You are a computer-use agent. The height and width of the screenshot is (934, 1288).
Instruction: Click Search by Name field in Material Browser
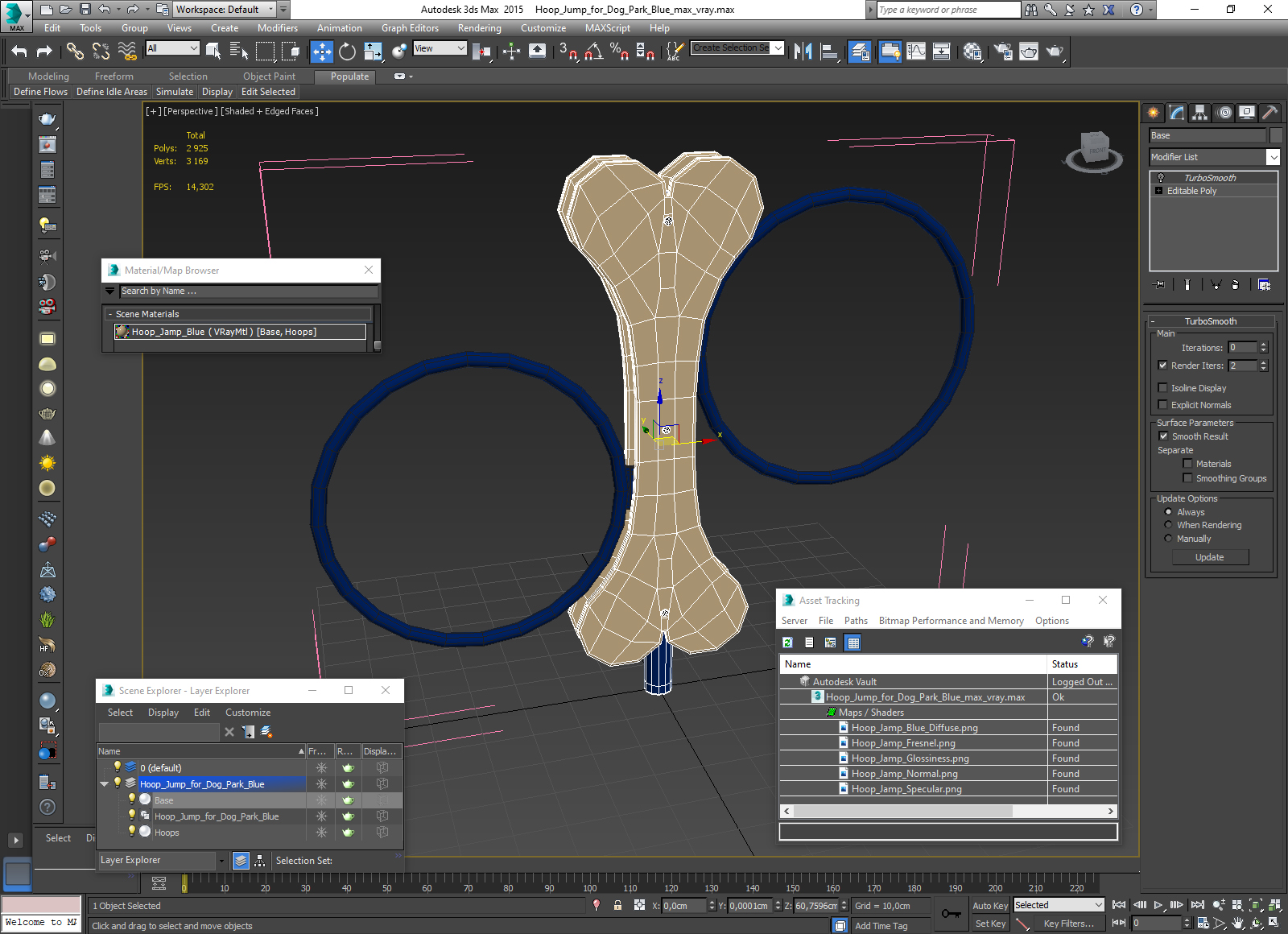click(249, 291)
